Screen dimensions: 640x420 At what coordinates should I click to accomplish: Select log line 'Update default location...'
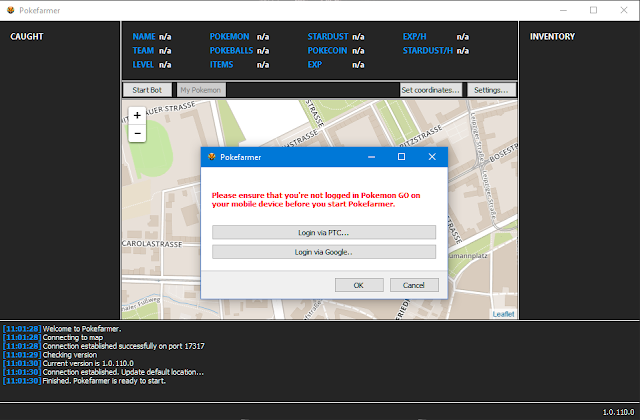pyautogui.click(x=123, y=372)
